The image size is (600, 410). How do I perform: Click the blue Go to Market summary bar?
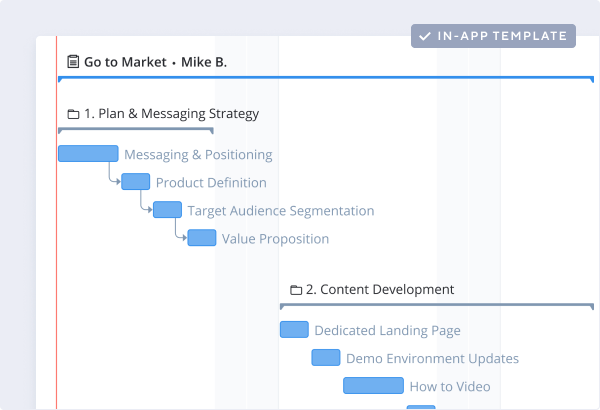pos(326,78)
